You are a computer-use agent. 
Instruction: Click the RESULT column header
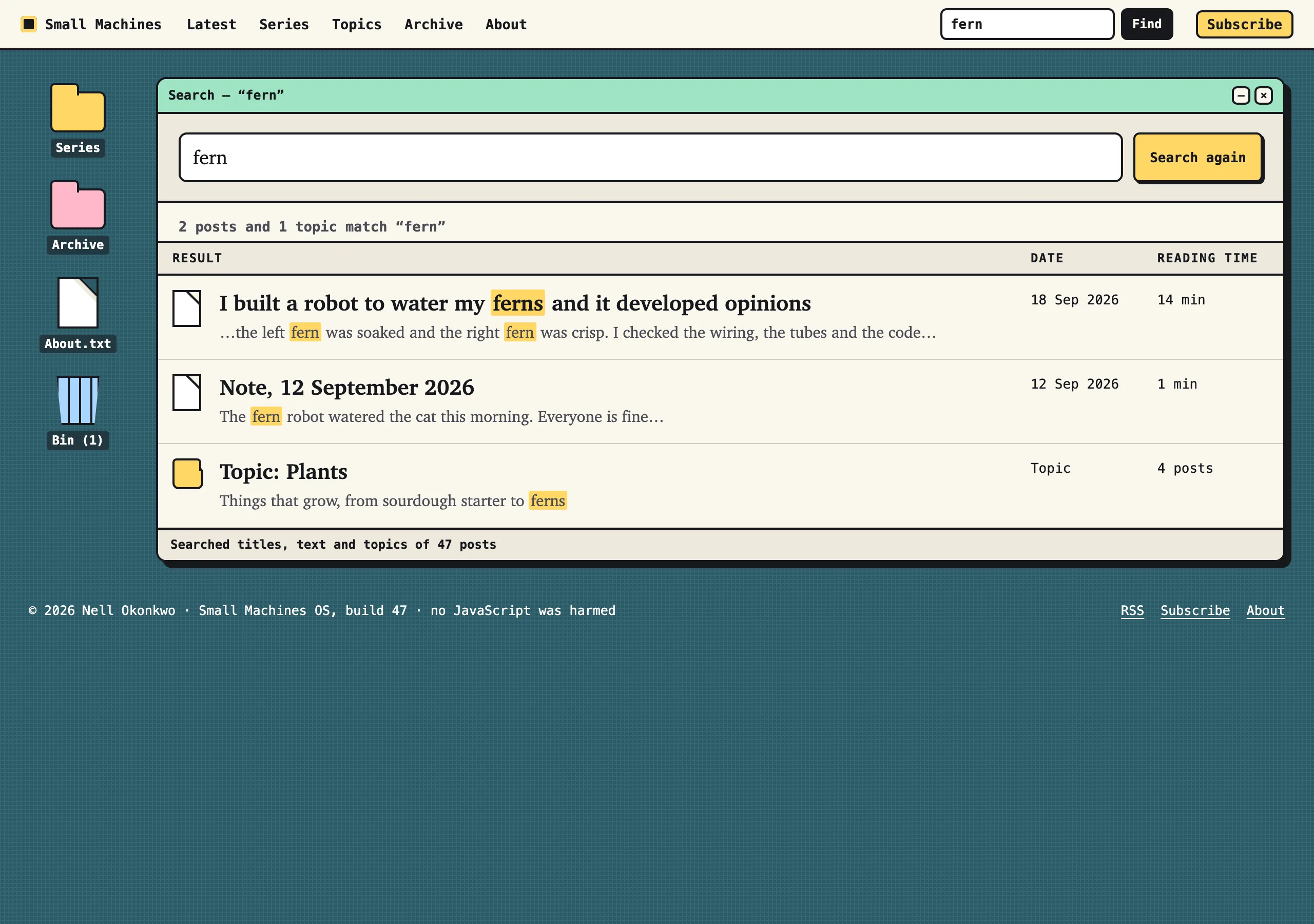(x=197, y=258)
